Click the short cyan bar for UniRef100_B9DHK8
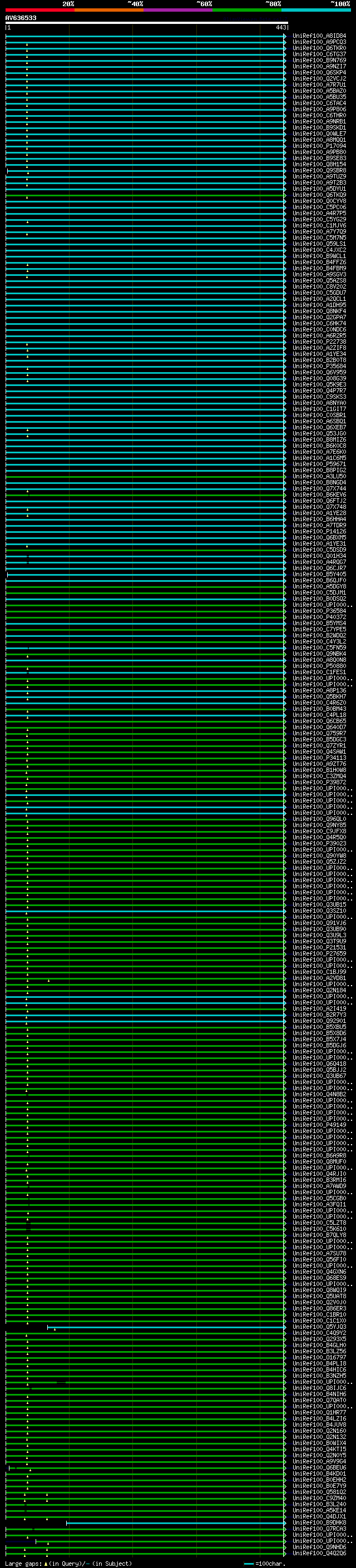 click(x=175, y=1522)
